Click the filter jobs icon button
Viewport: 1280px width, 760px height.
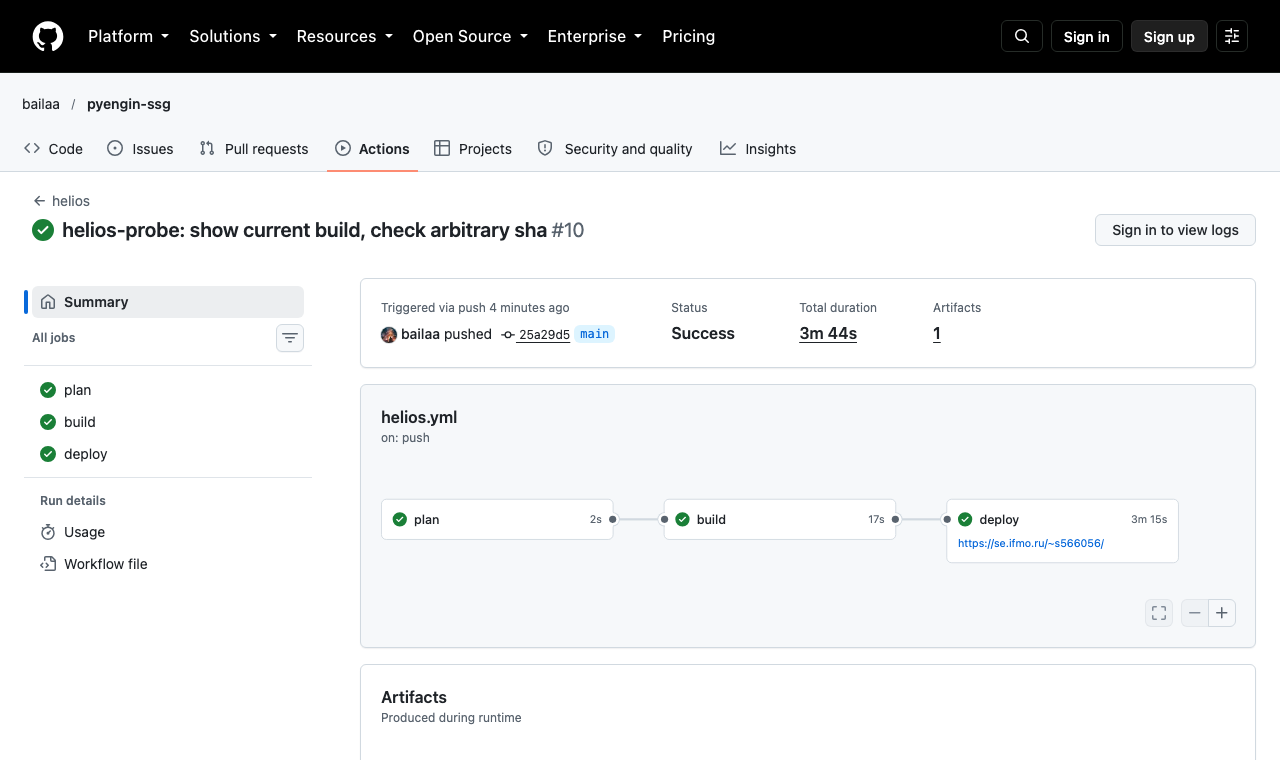tap(290, 338)
